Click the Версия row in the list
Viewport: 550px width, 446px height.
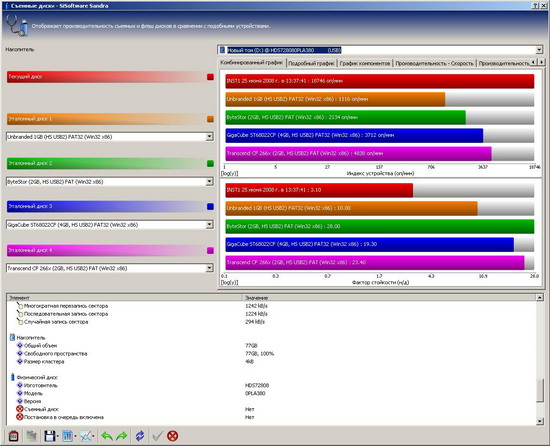(271, 401)
